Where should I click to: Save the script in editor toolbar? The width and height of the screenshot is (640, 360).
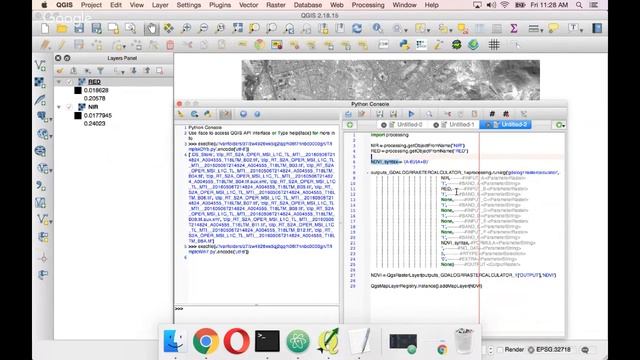pos(380,114)
